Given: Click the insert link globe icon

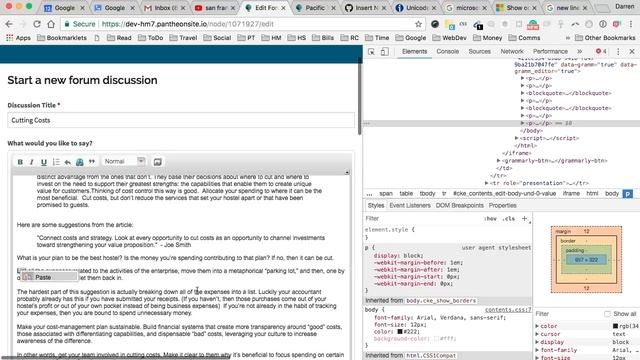Looking at the screenshot, I should (80, 162).
